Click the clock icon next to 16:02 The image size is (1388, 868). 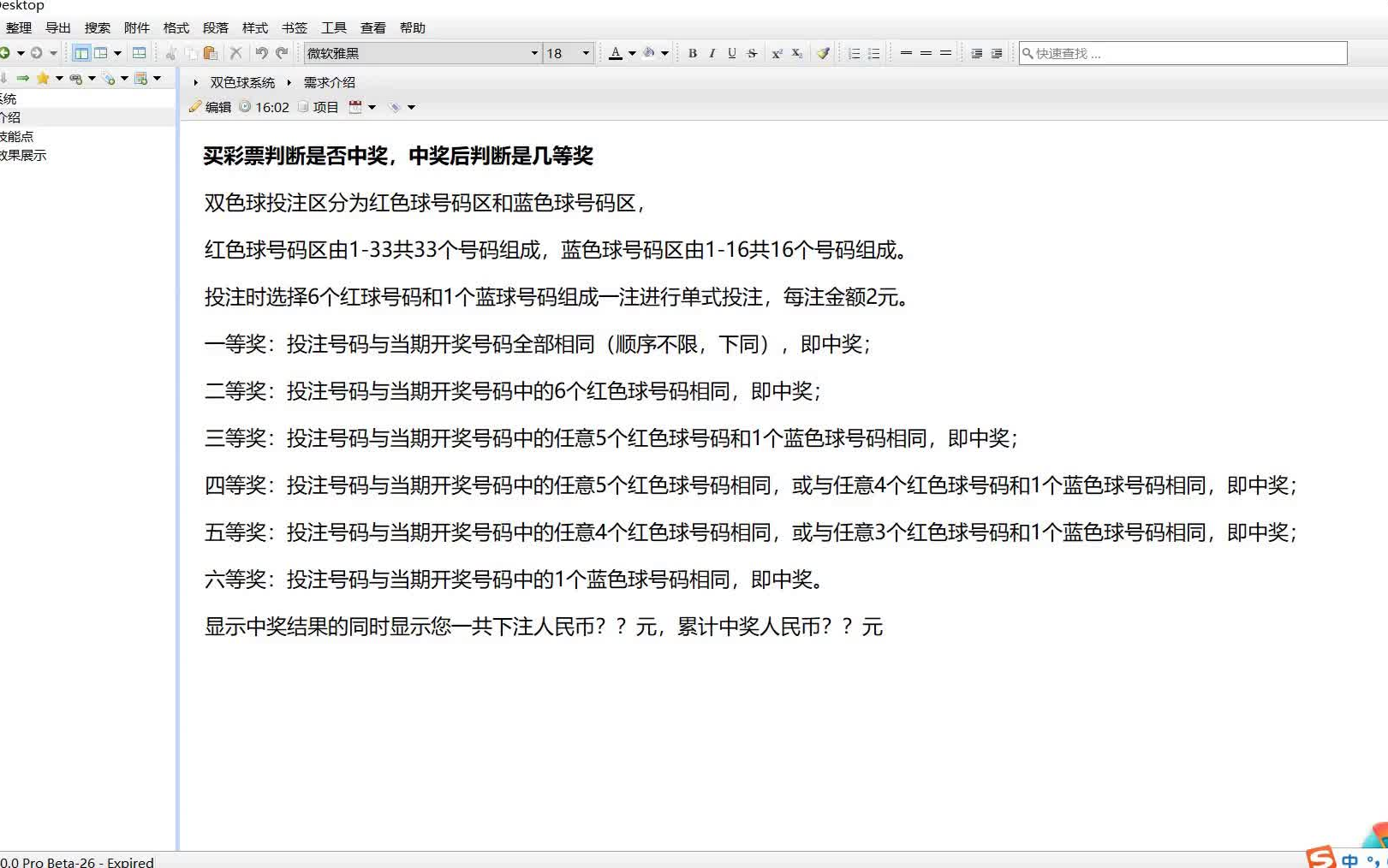[x=245, y=107]
